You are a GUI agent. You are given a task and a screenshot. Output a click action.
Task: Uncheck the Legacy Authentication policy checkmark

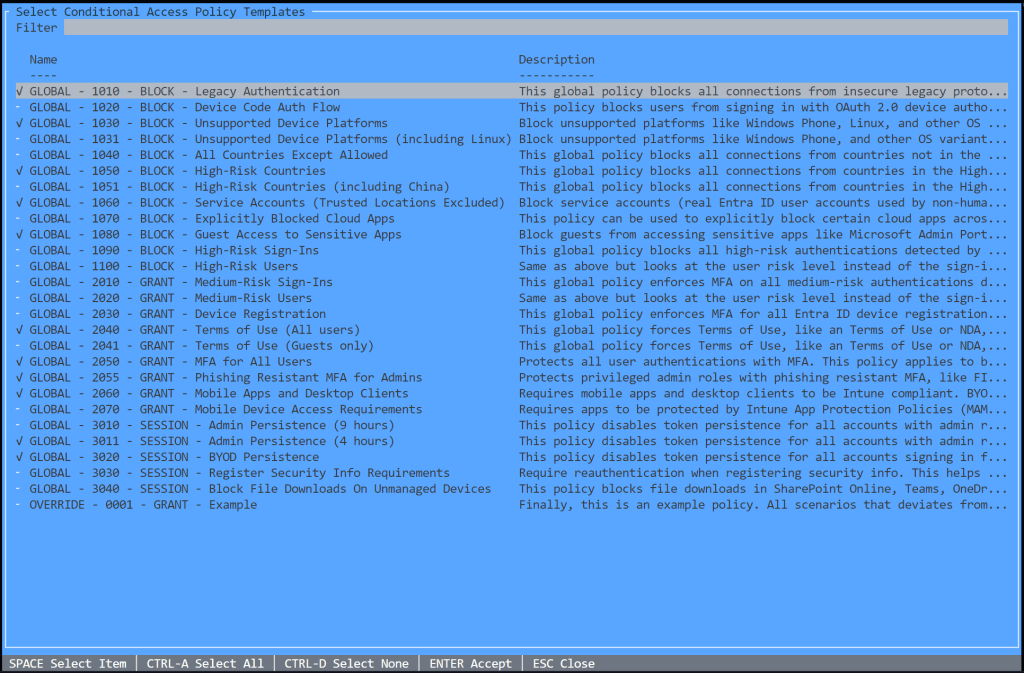click(20, 92)
